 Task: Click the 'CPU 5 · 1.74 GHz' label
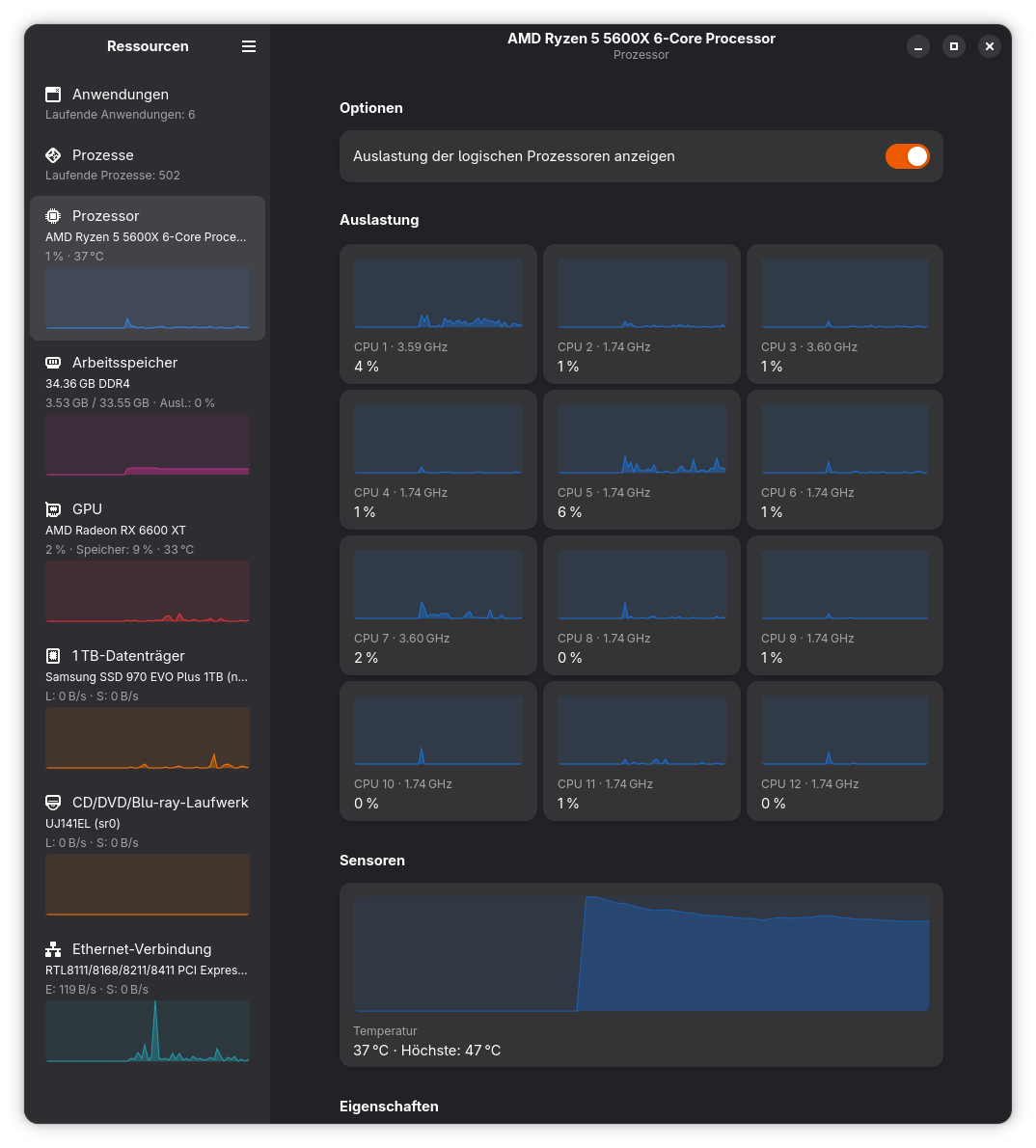click(x=604, y=493)
